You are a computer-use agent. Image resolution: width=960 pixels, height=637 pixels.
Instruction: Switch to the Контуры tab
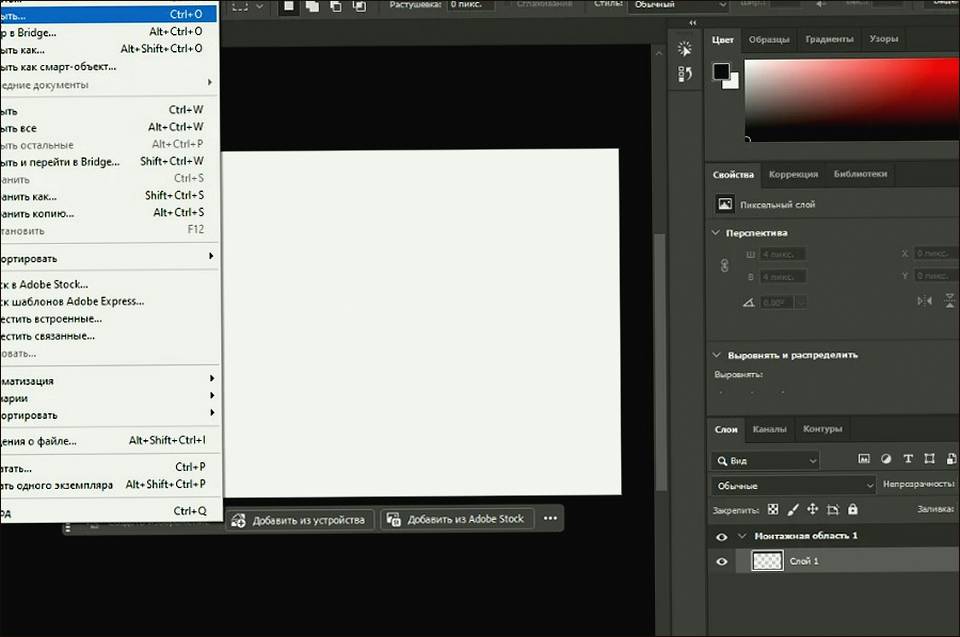[822, 429]
